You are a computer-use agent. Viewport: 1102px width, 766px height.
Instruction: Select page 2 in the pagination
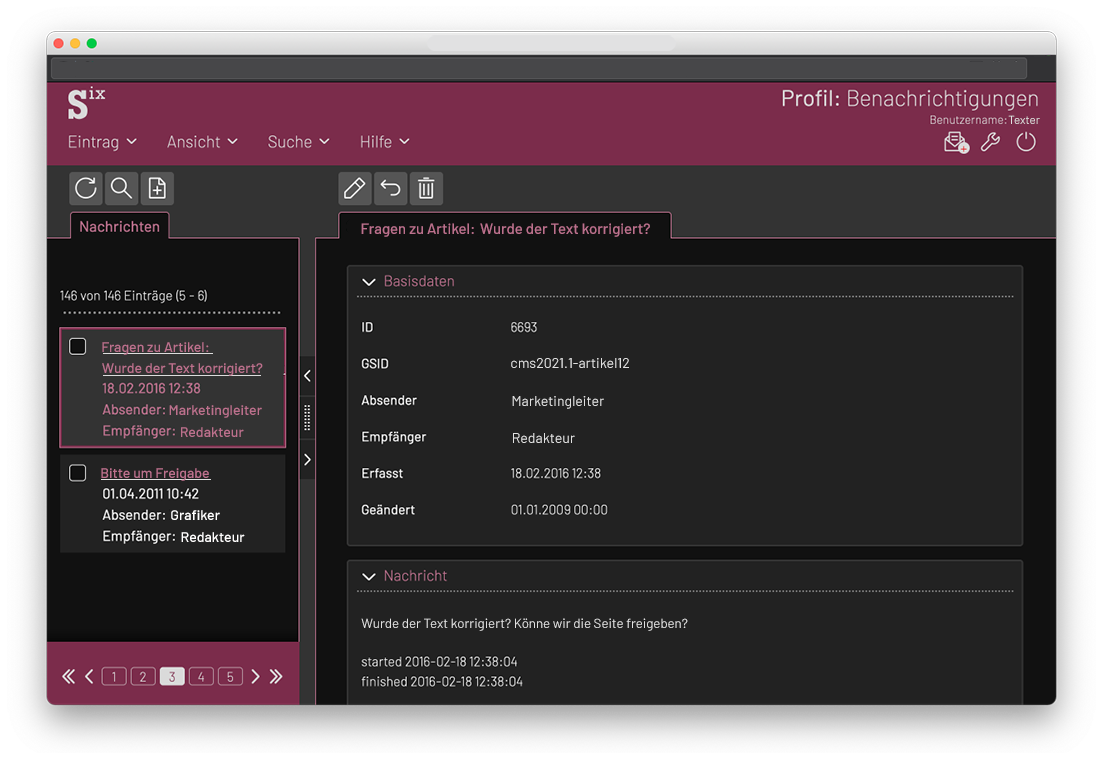143,676
